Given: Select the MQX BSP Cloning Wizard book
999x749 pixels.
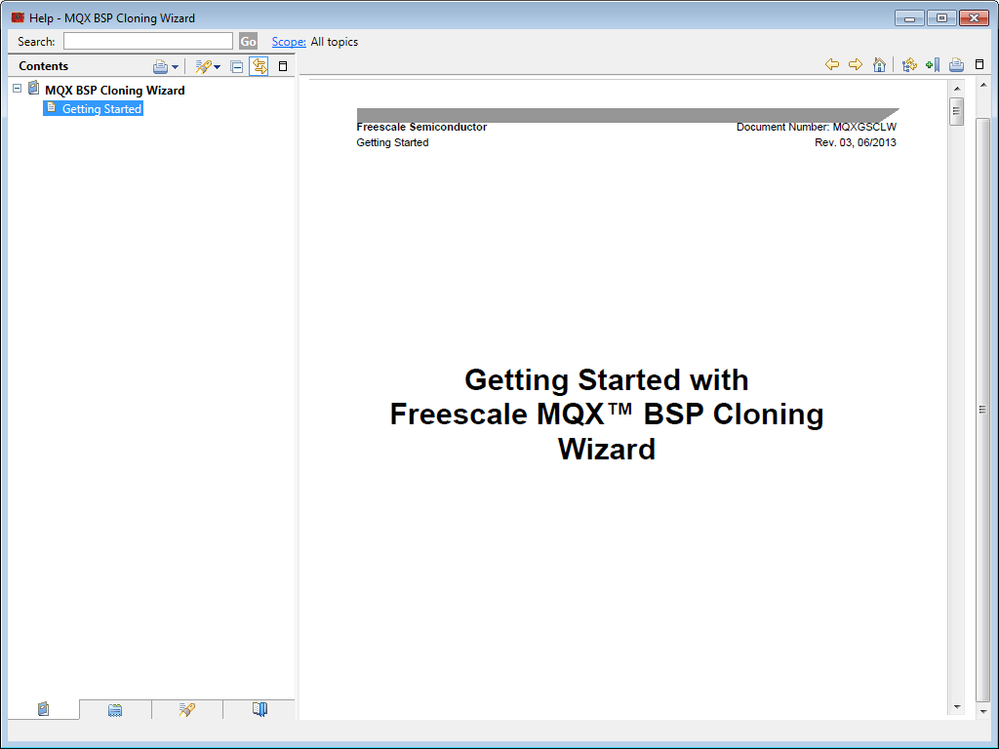Looking at the screenshot, I should click(115, 90).
